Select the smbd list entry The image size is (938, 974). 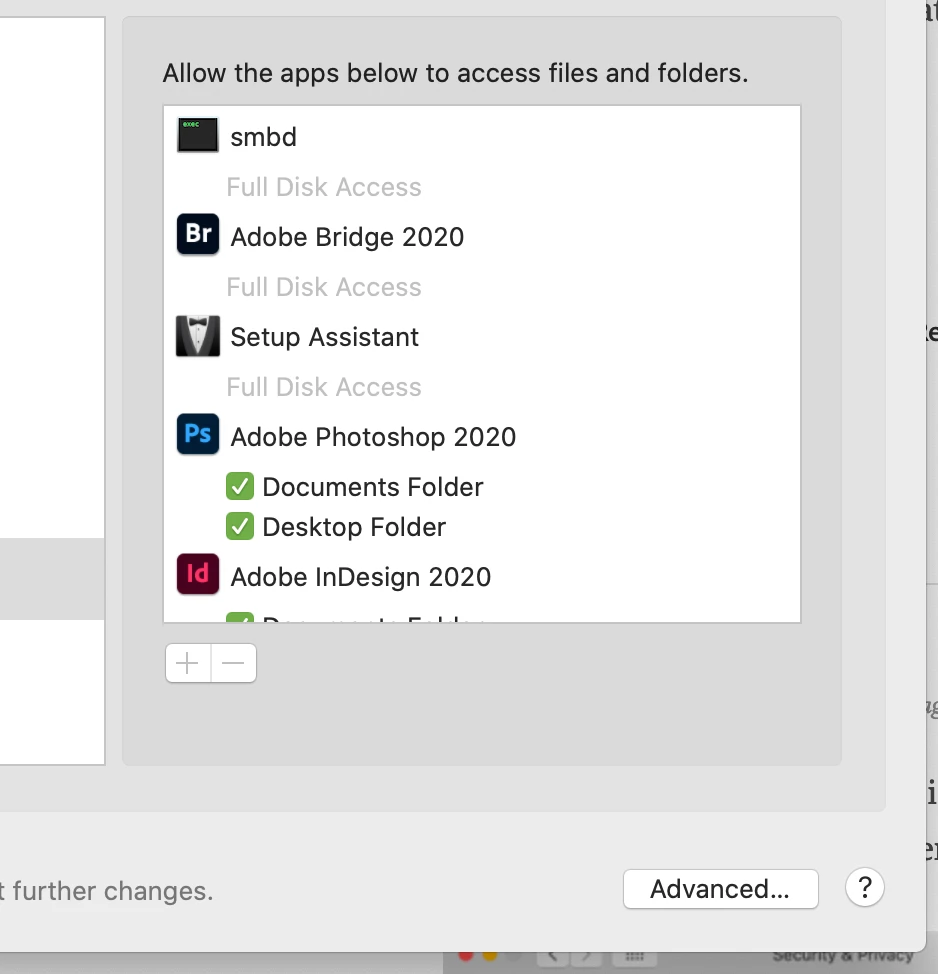tap(264, 137)
